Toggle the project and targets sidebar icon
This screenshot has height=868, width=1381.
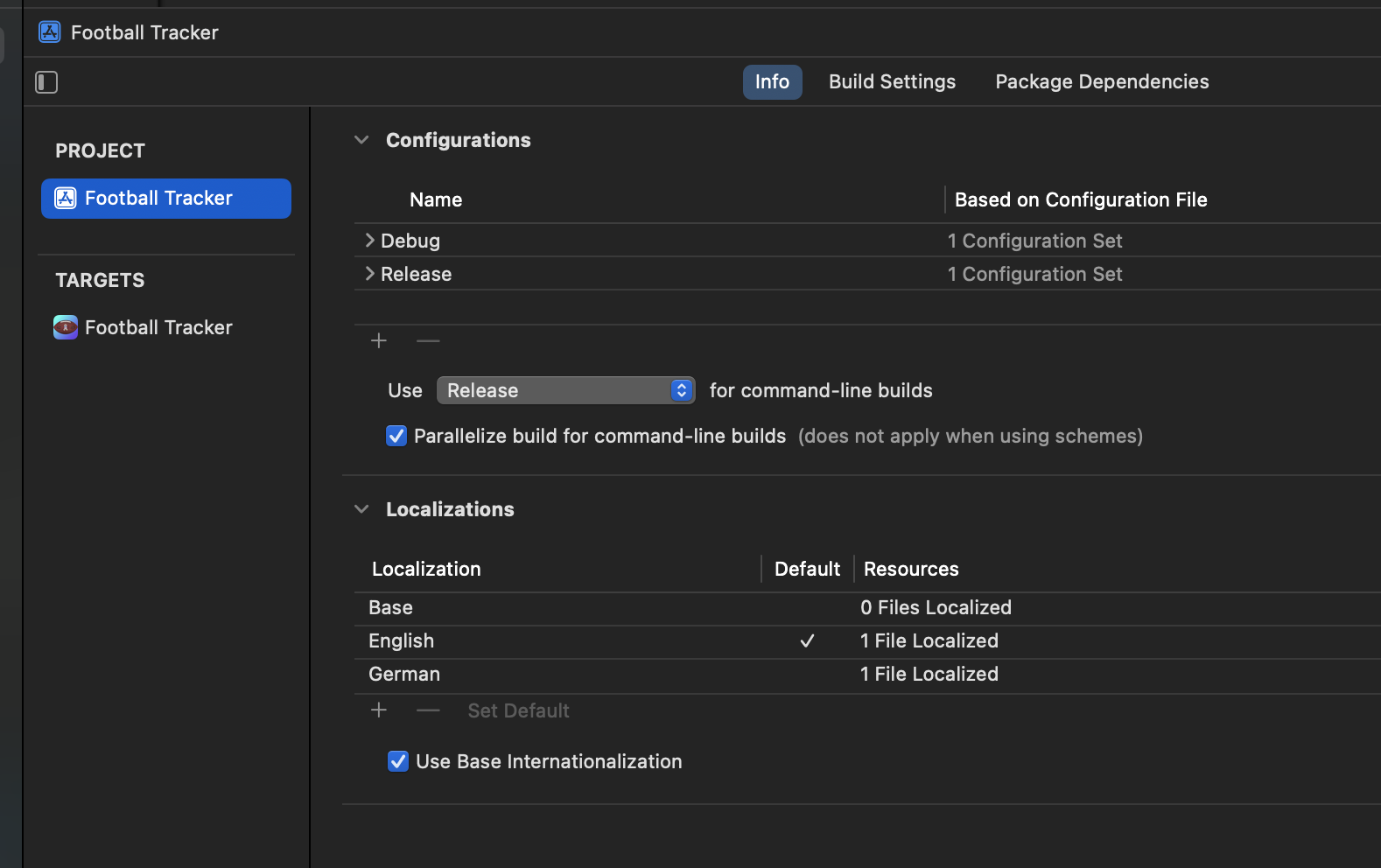[46, 82]
